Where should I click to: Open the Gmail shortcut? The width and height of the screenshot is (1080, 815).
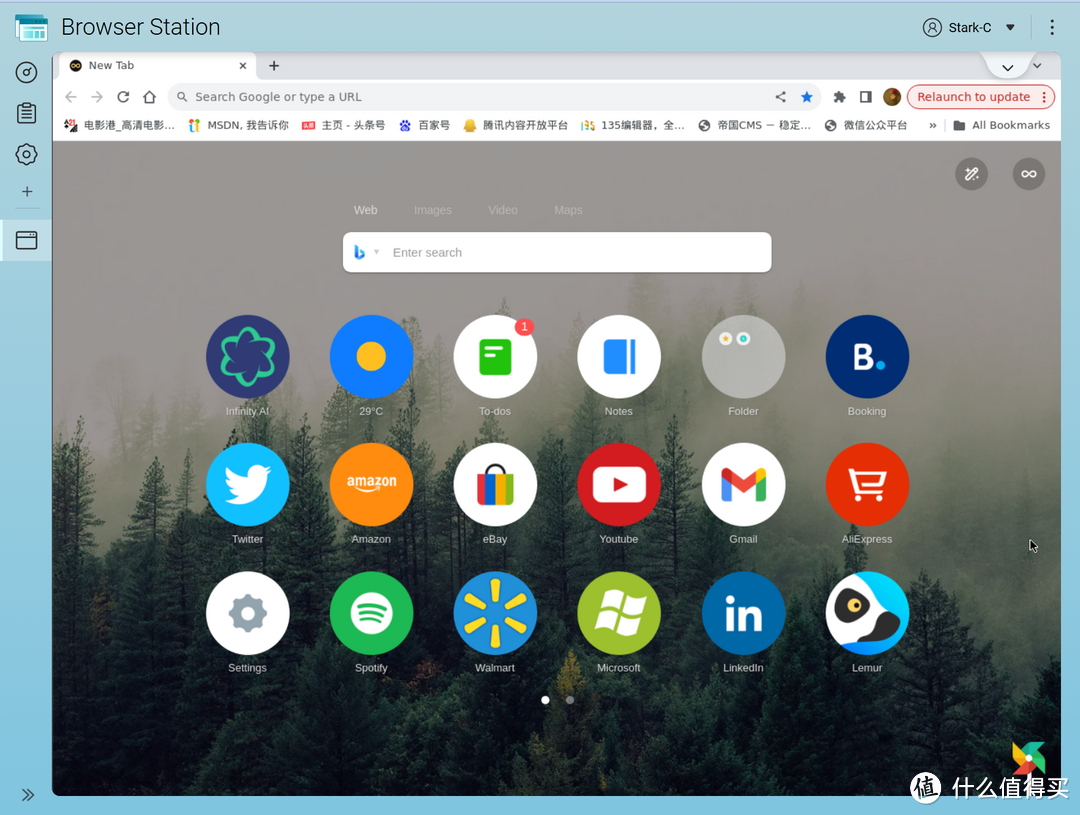pos(743,484)
